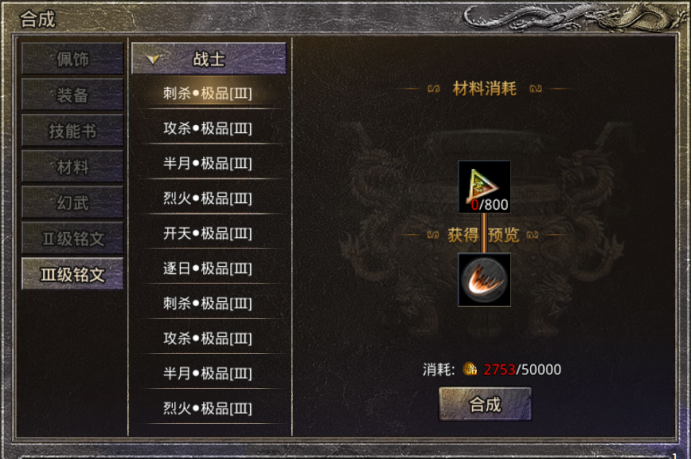The width and height of the screenshot is (692, 459).
Task: Open the 技能书 category
Action: coord(72,130)
